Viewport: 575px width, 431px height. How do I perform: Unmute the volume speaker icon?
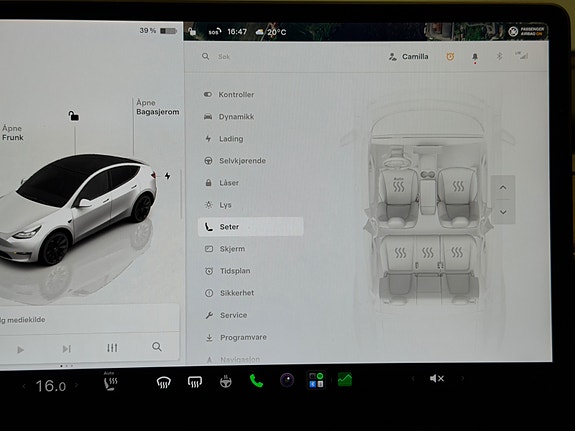437,378
